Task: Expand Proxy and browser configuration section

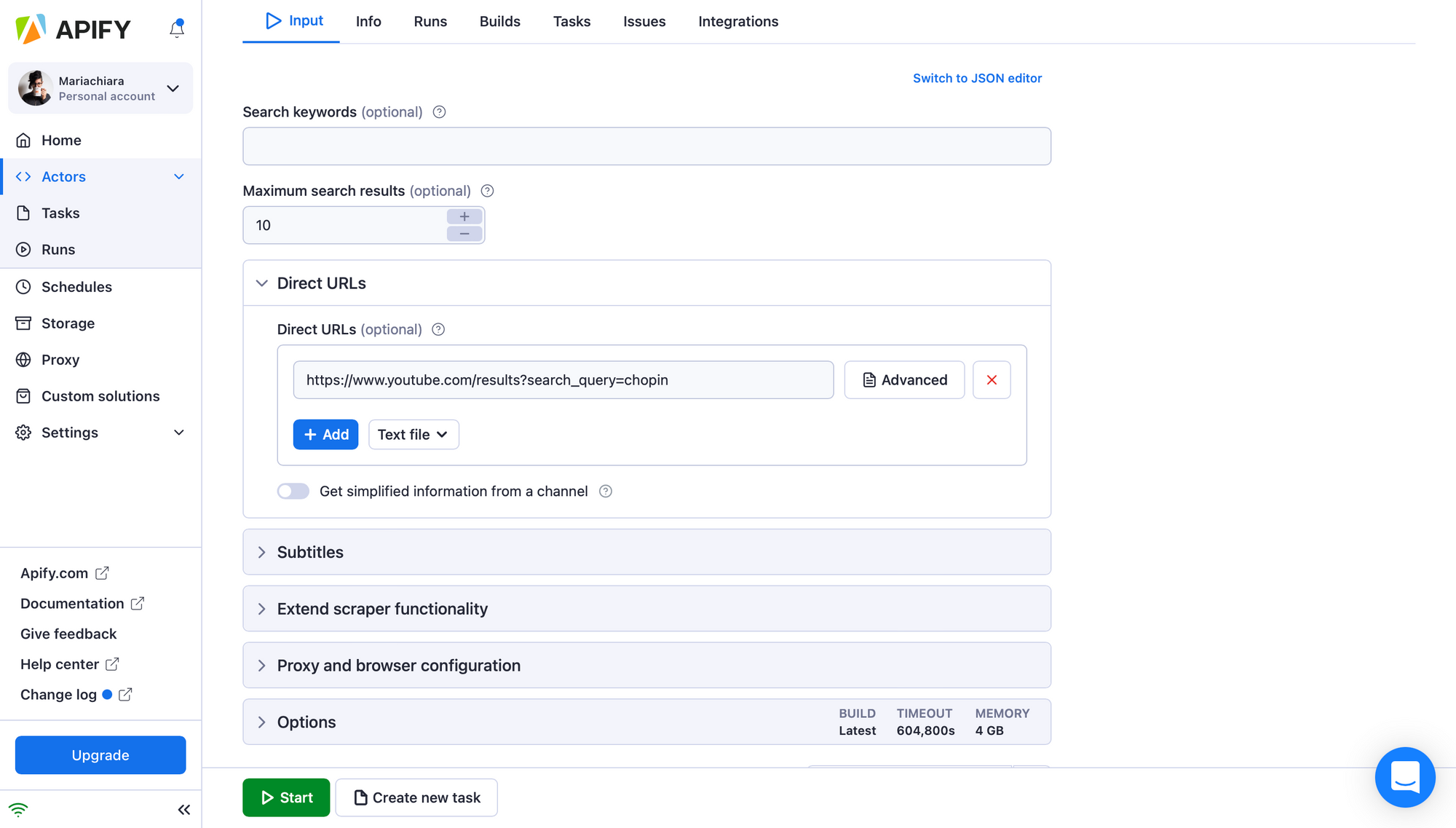Action: pyautogui.click(x=646, y=666)
